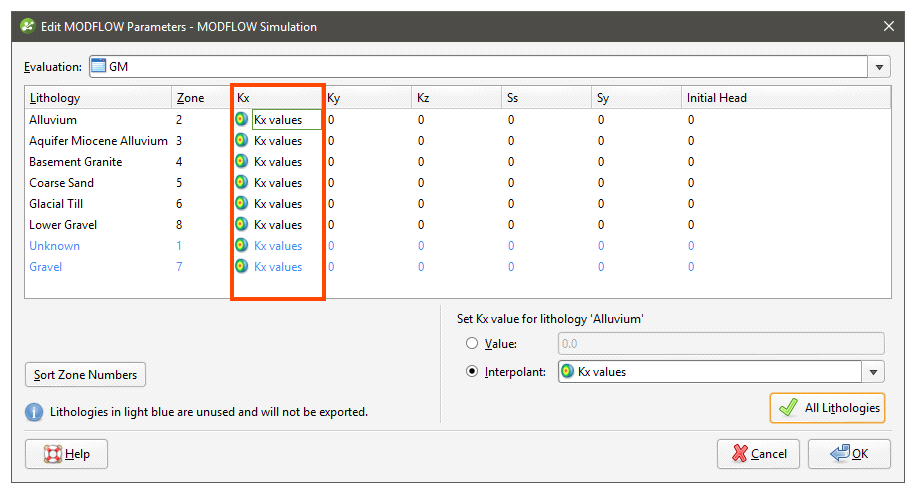The image size is (905, 483).
Task: Close the Edit MODFLOW Parameters dialog
Action: click(x=889, y=27)
